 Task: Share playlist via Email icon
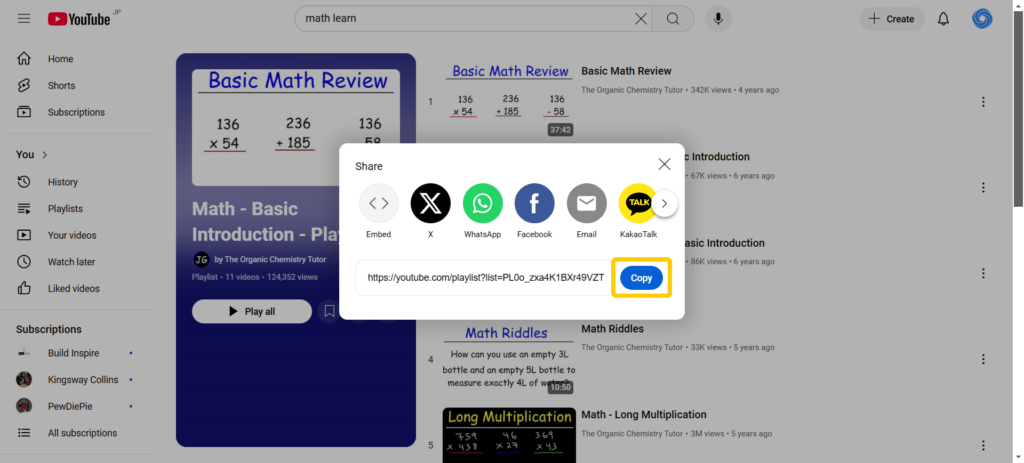point(586,204)
